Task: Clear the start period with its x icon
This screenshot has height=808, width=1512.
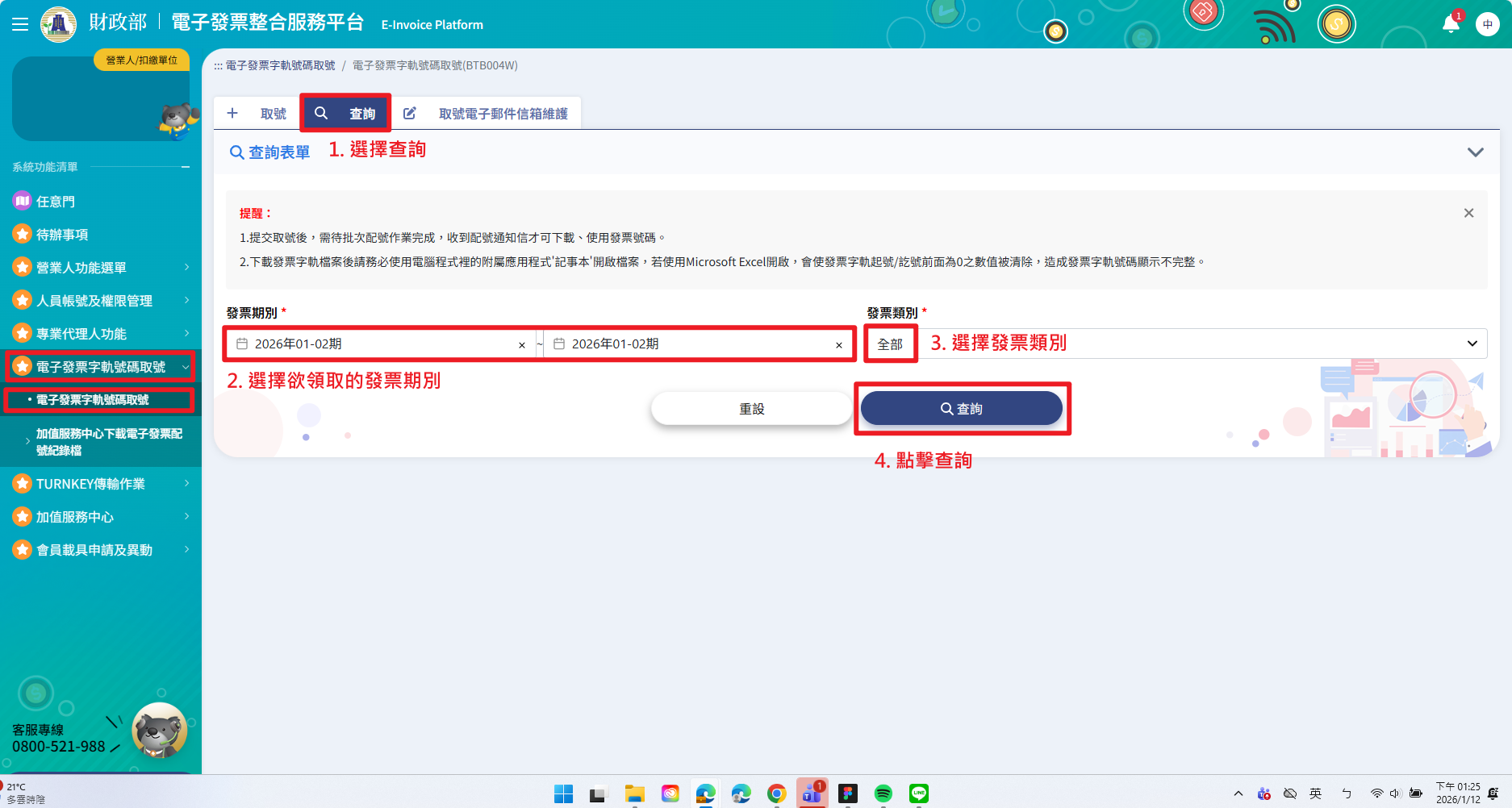Action: point(521,345)
